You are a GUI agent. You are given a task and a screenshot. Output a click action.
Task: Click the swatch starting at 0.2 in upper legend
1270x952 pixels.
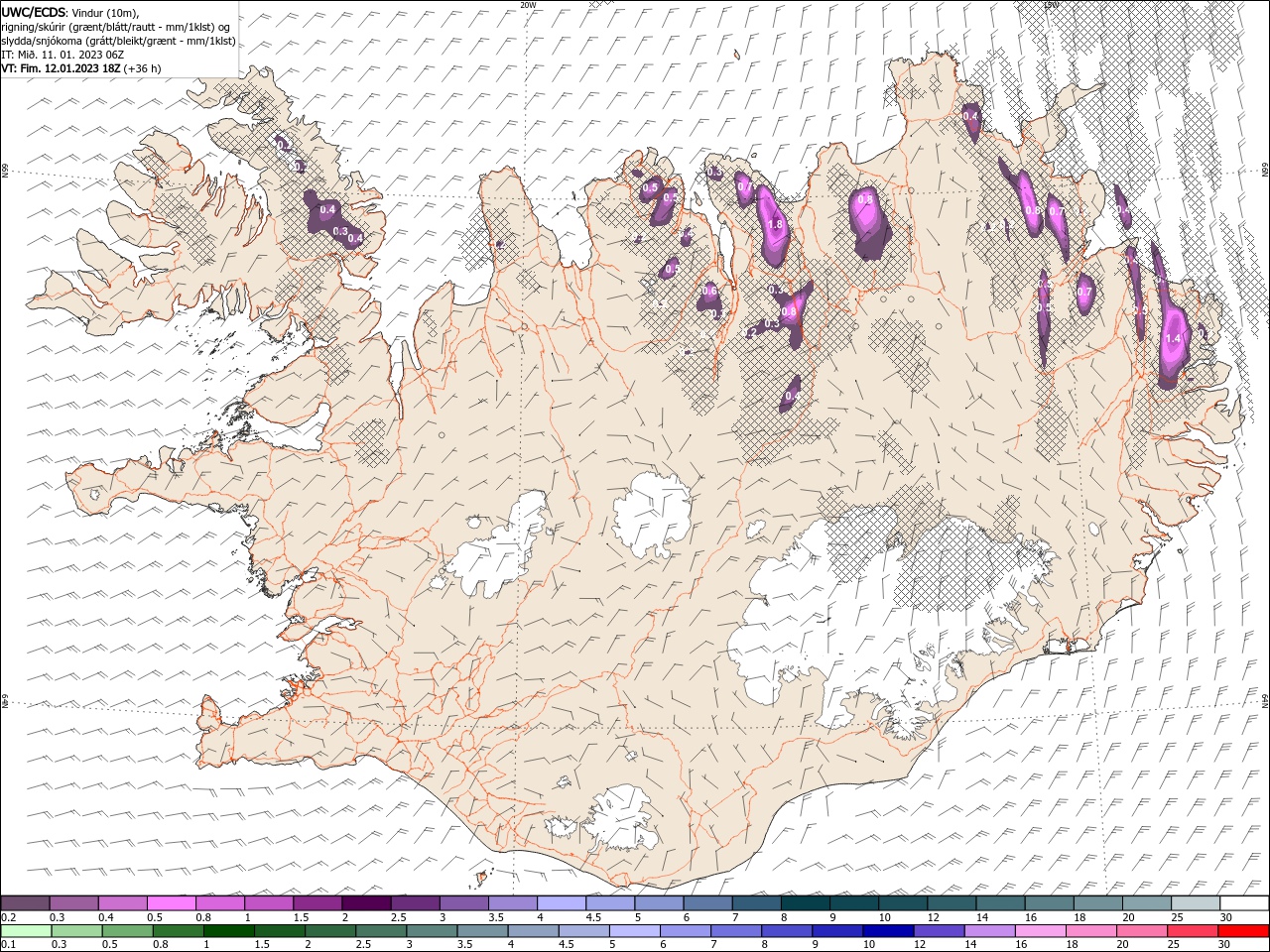[x=26, y=903]
